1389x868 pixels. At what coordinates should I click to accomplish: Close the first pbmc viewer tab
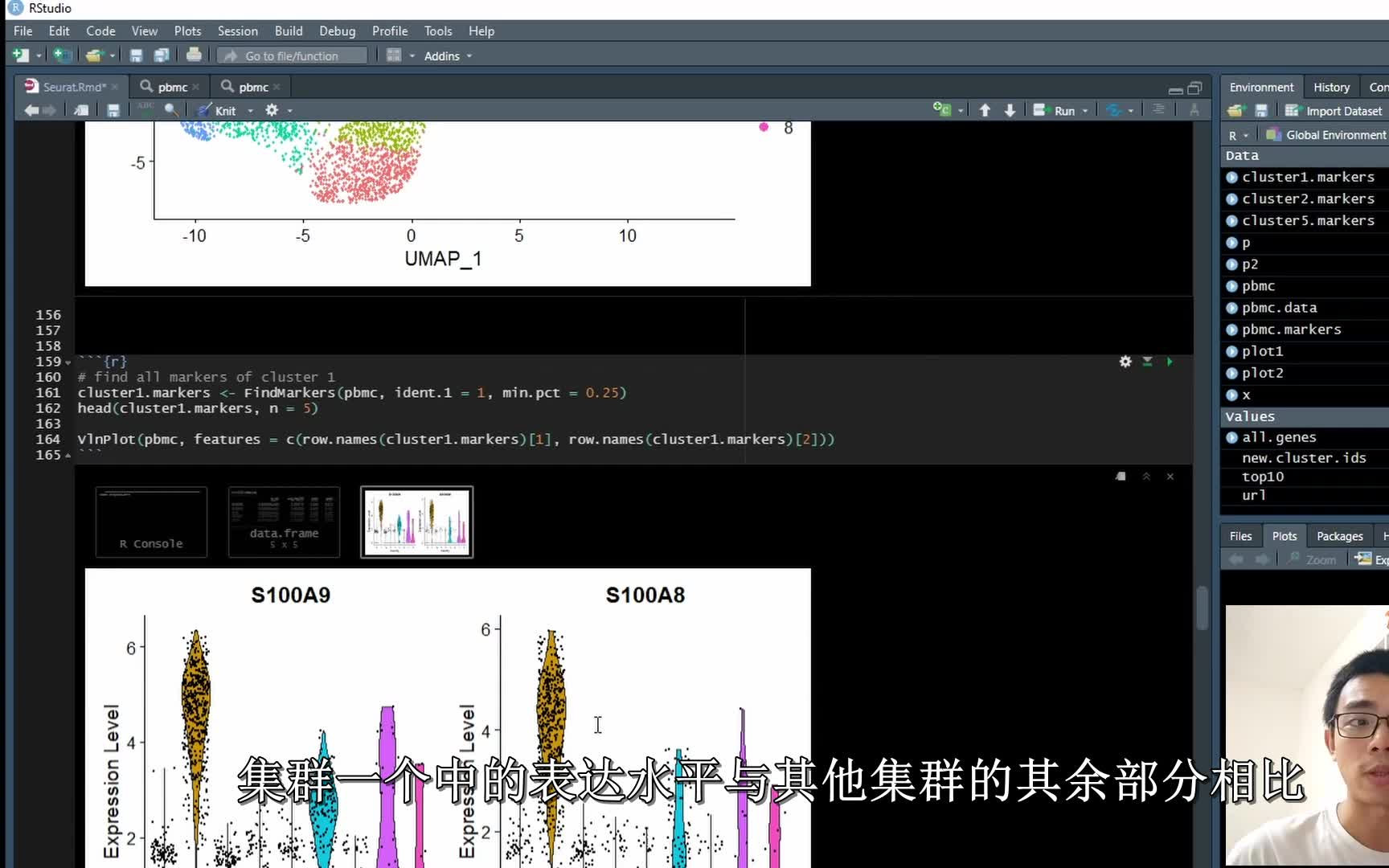click(195, 87)
